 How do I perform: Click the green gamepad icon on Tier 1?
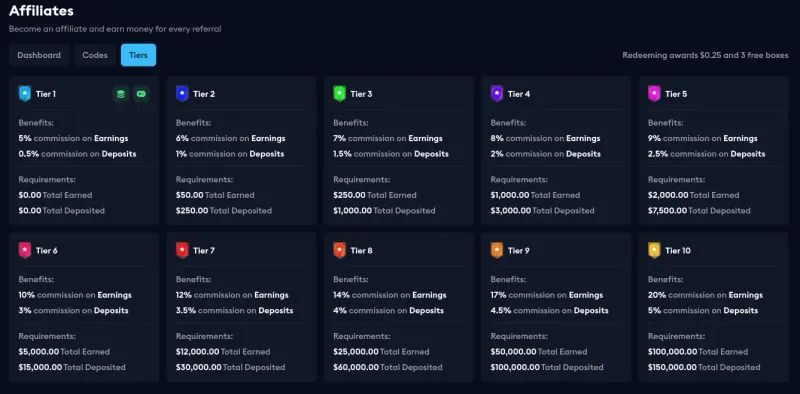(141, 94)
